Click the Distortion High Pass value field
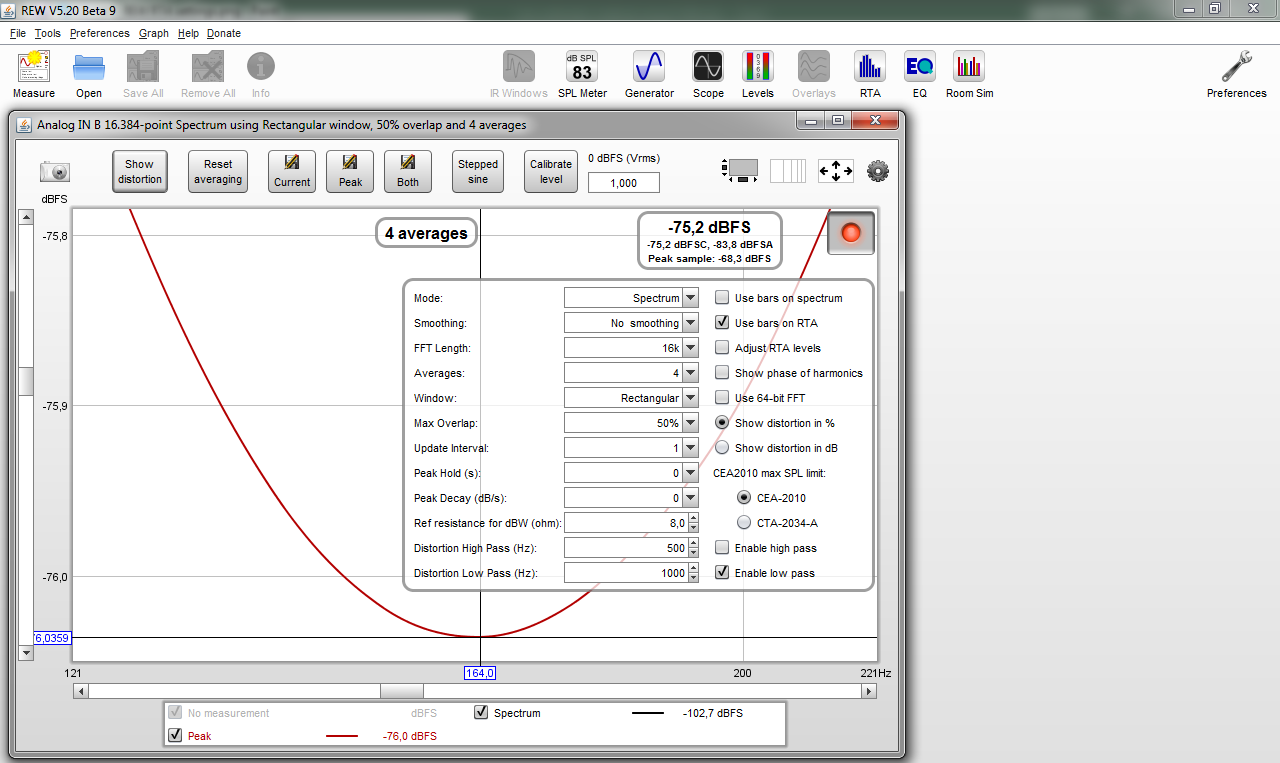The width and height of the screenshot is (1280, 763). (626, 548)
